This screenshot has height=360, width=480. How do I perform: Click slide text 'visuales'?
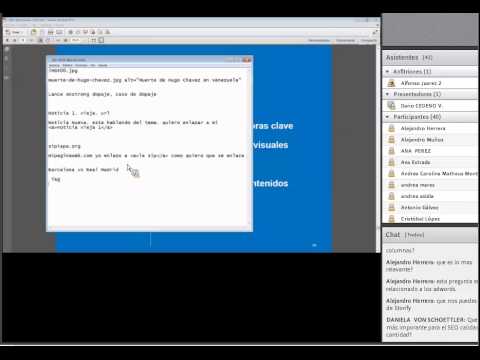tap(270, 145)
